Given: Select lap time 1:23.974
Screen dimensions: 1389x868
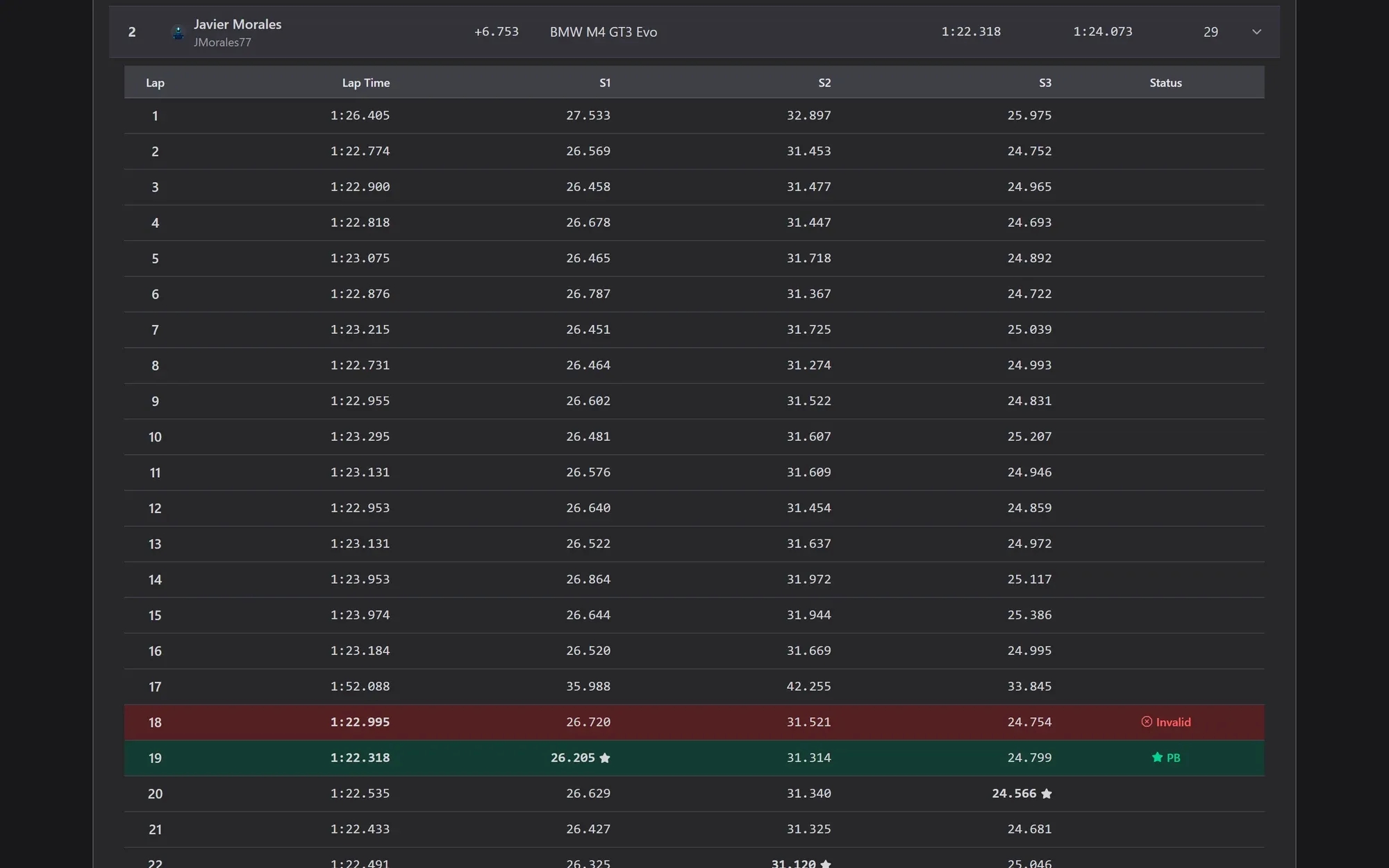Looking at the screenshot, I should (360, 615).
